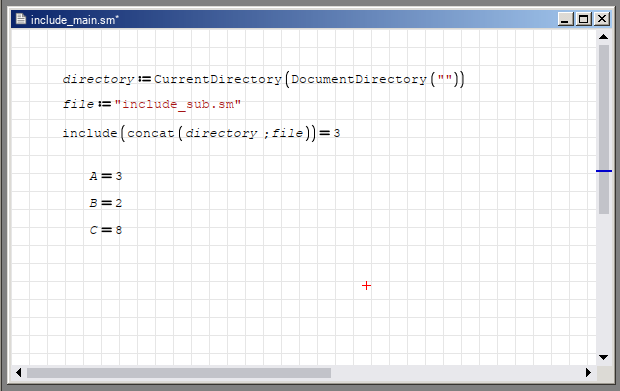Click the include_main.sm title text

click(75, 20)
